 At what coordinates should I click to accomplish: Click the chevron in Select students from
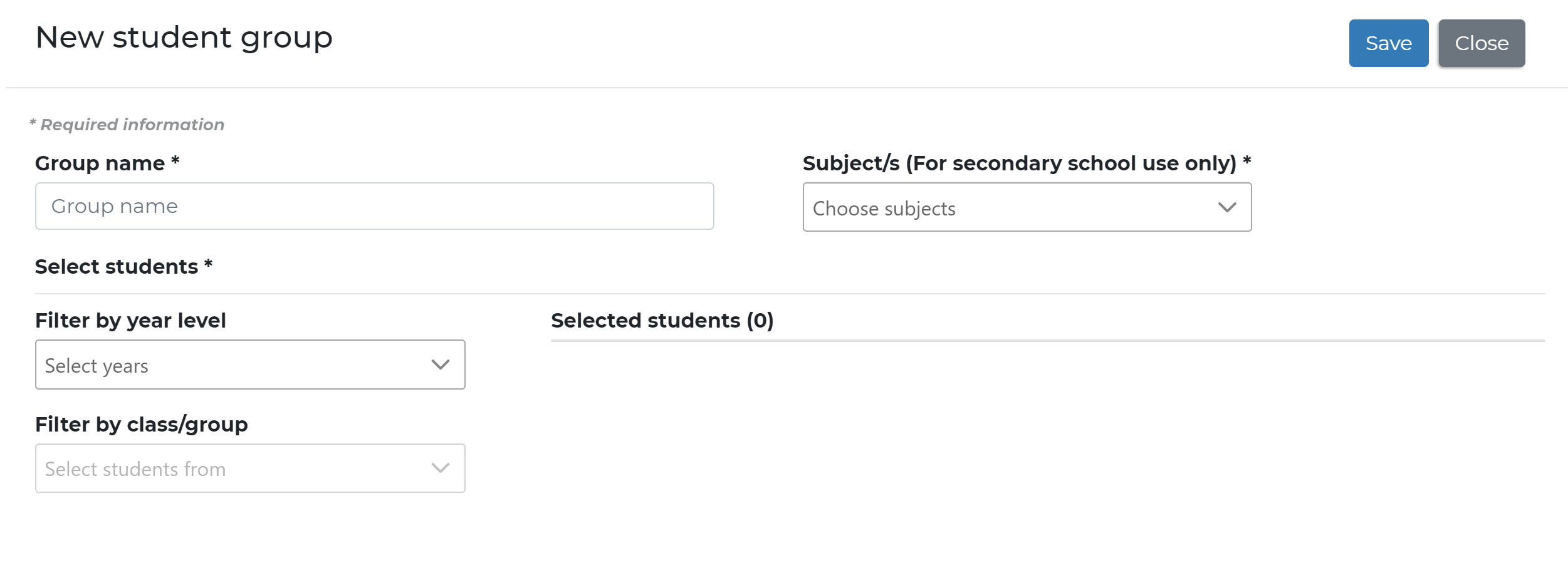tap(441, 469)
